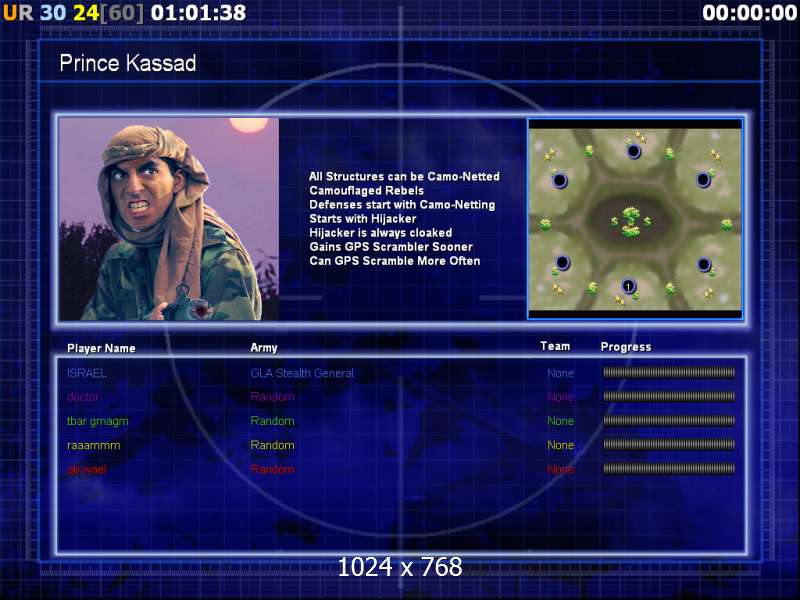Click 'Gains GPS Scrambler Sooner' line
The image size is (800, 600).
391,247
